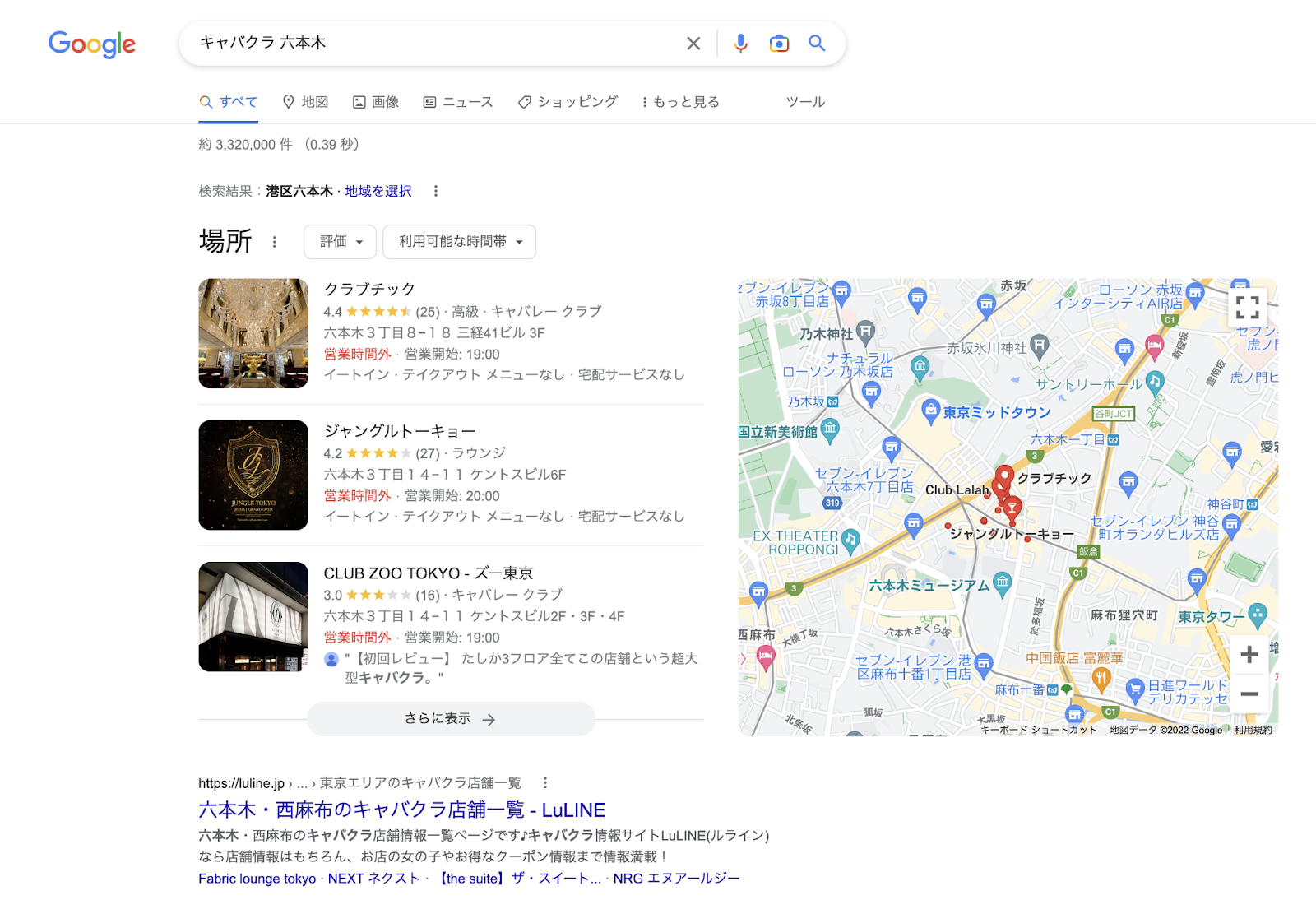Click the 地域を選択 link
The height and width of the screenshot is (900, 1316).
click(378, 191)
